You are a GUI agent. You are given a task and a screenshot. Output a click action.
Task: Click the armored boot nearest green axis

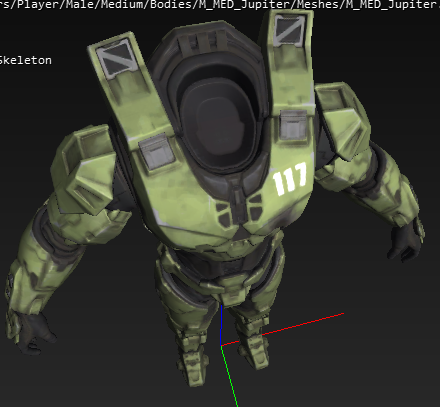click(x=194, y=358)
